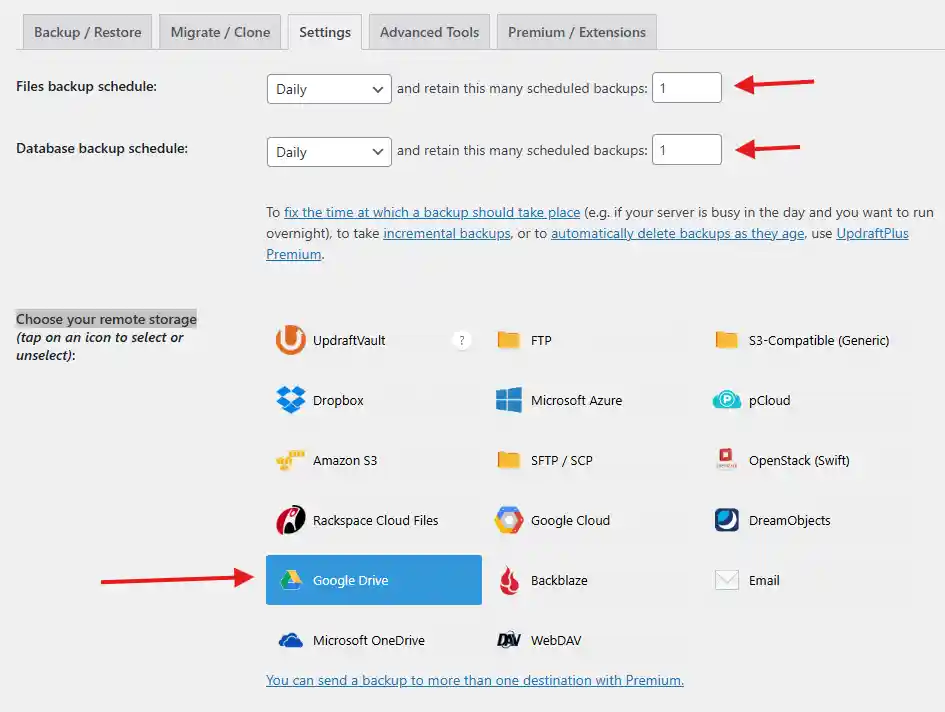Click the Dropbox text label

(x=338, y=400)
